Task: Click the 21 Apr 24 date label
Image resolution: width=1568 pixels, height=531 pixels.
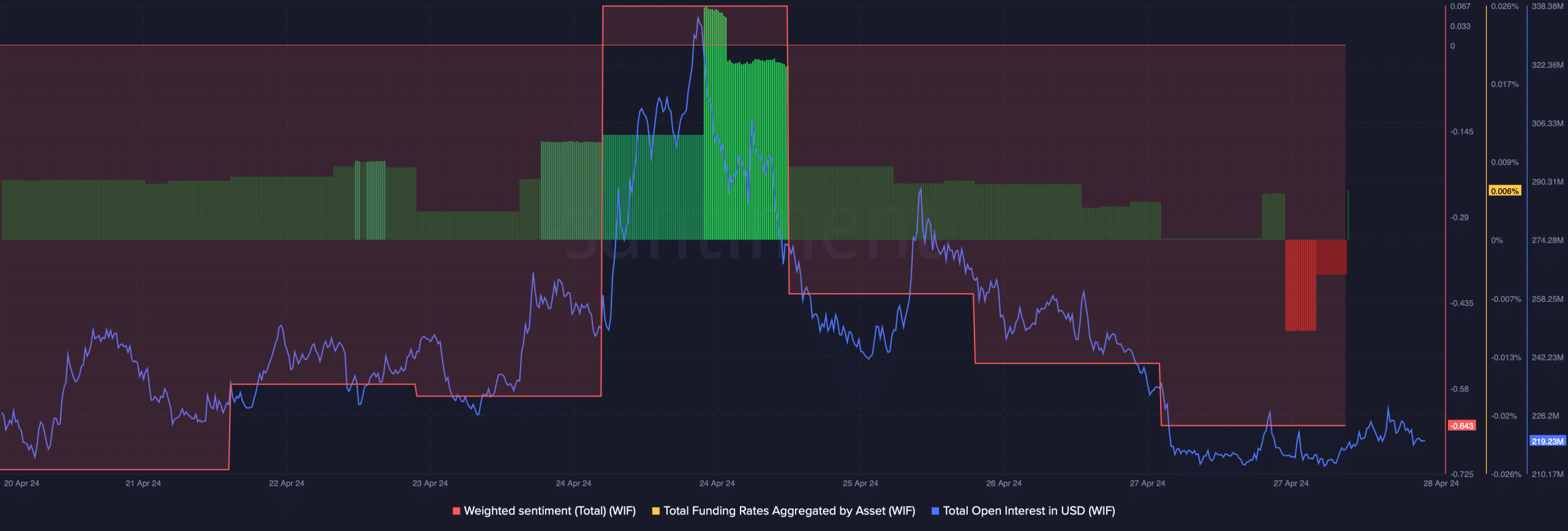Action: (x=143, y=483)
